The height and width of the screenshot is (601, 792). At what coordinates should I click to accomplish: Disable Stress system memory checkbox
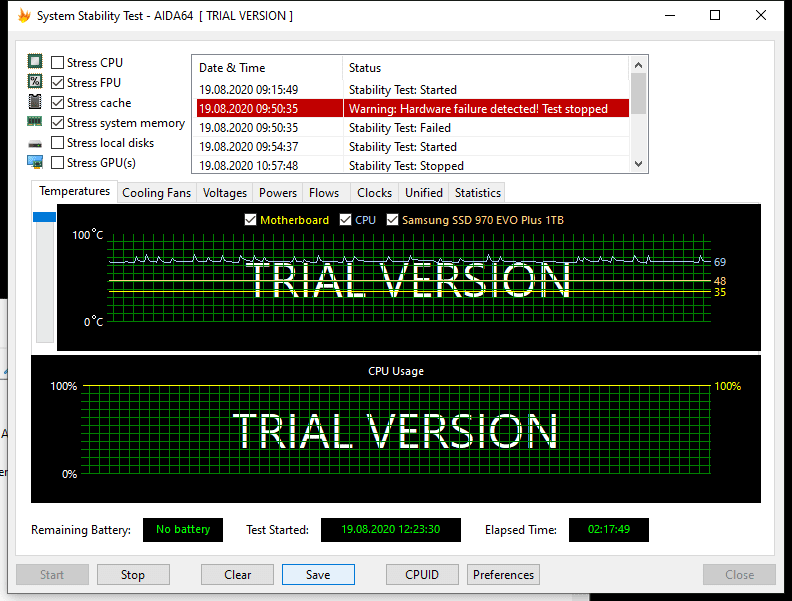(x=58, y=123)
